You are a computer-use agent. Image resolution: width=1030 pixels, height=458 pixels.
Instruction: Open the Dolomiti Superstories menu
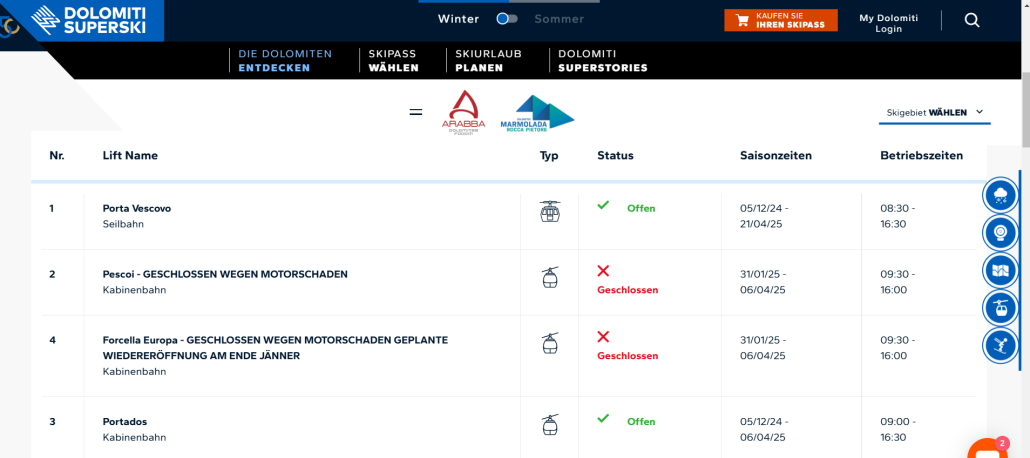(602, 61)
